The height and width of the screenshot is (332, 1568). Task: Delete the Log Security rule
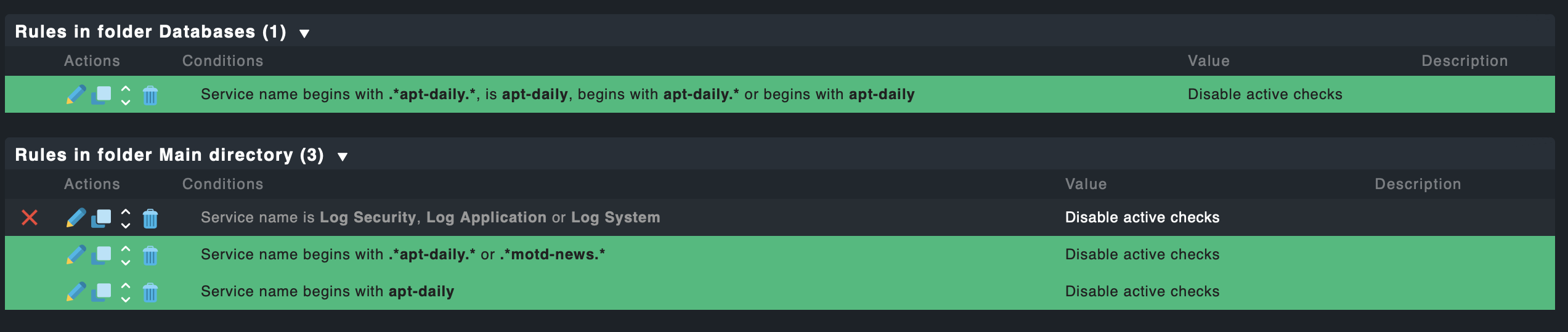[150, 218]
